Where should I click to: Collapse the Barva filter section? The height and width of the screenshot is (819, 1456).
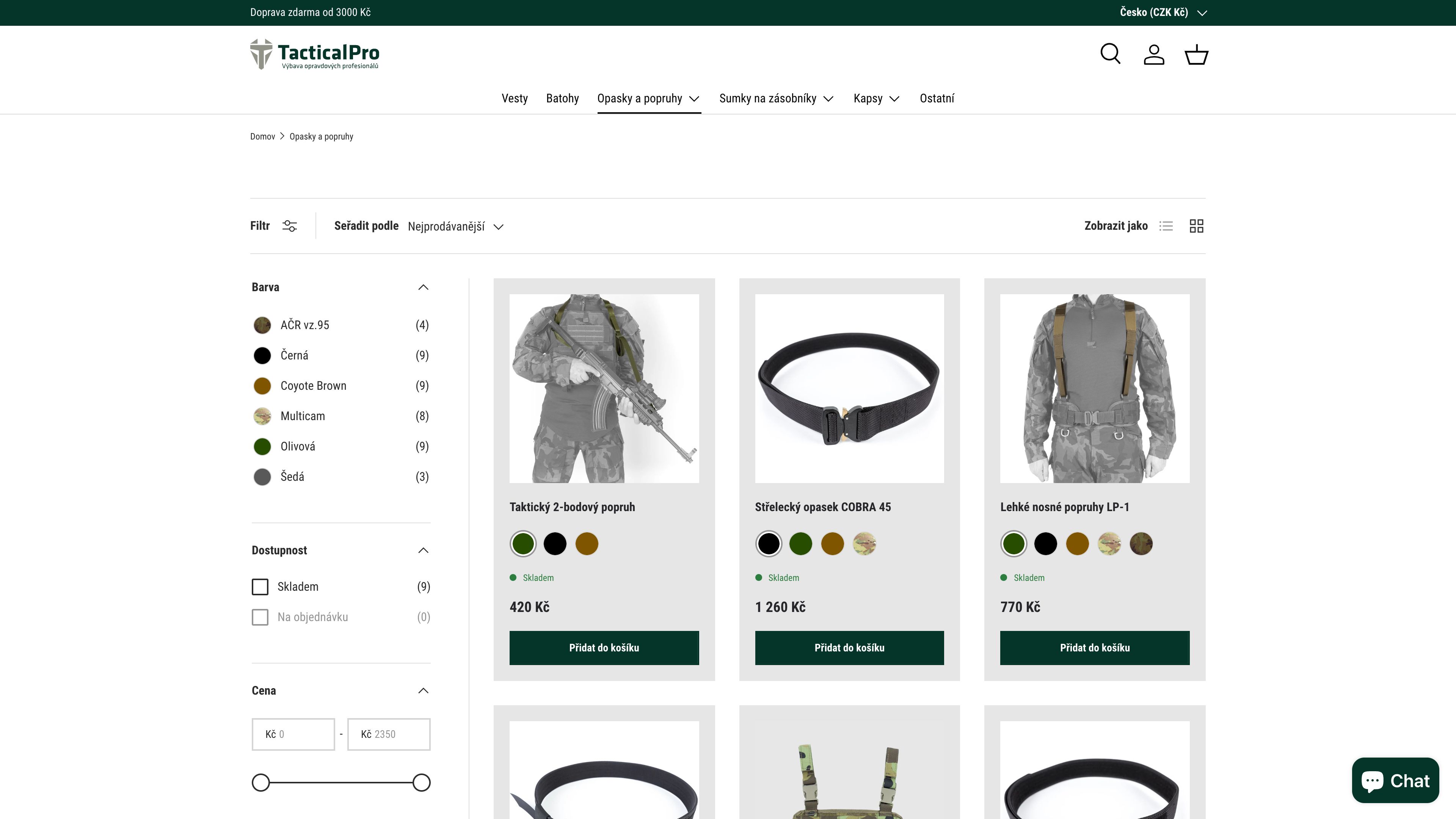pos(423,287)
